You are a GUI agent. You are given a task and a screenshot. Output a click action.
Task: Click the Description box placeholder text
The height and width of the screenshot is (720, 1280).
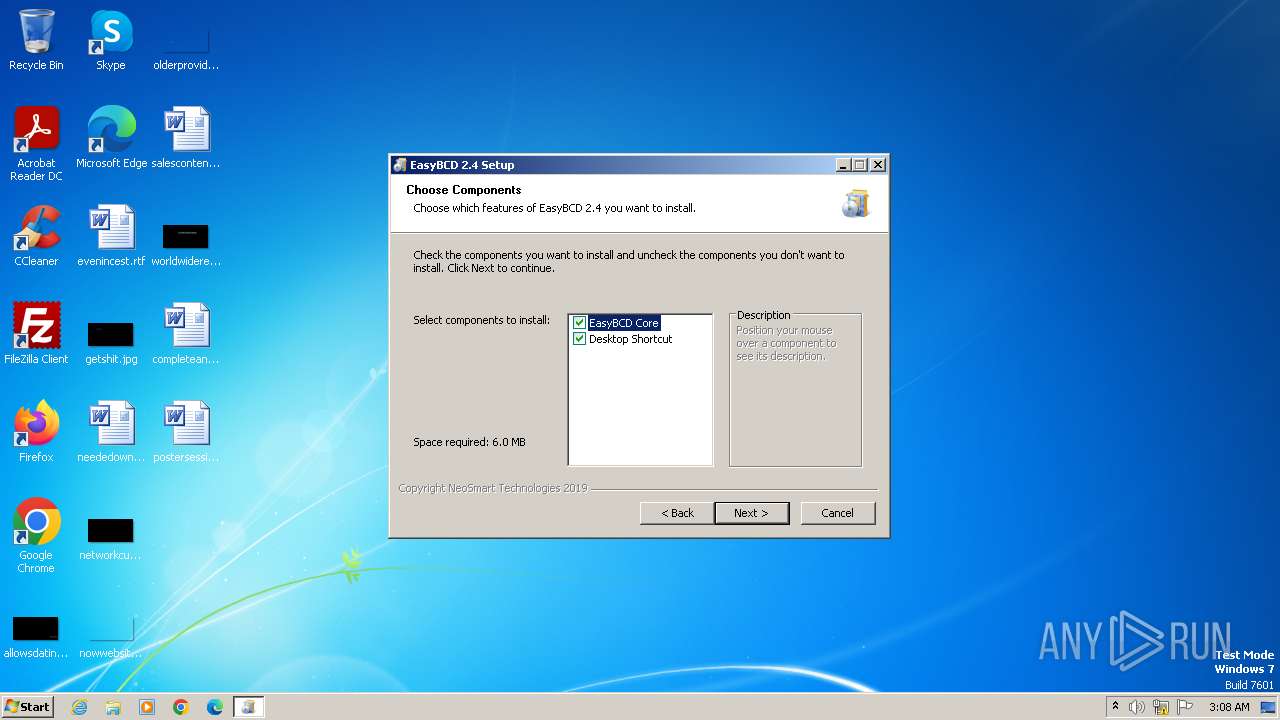[x=786, y=343]
